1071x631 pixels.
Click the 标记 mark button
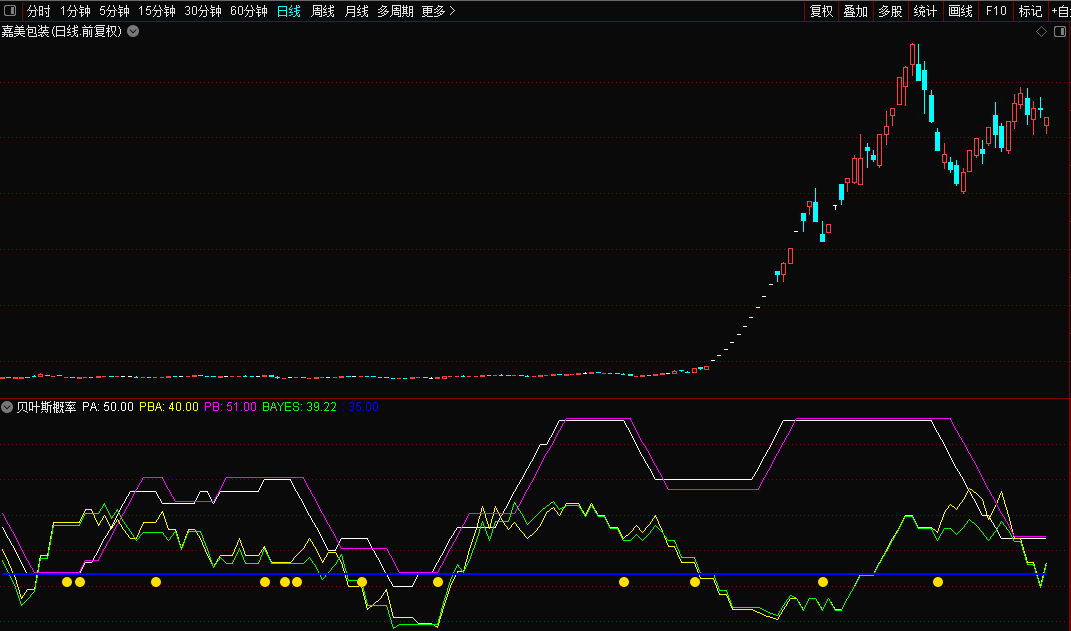[x=1030, y=11]
